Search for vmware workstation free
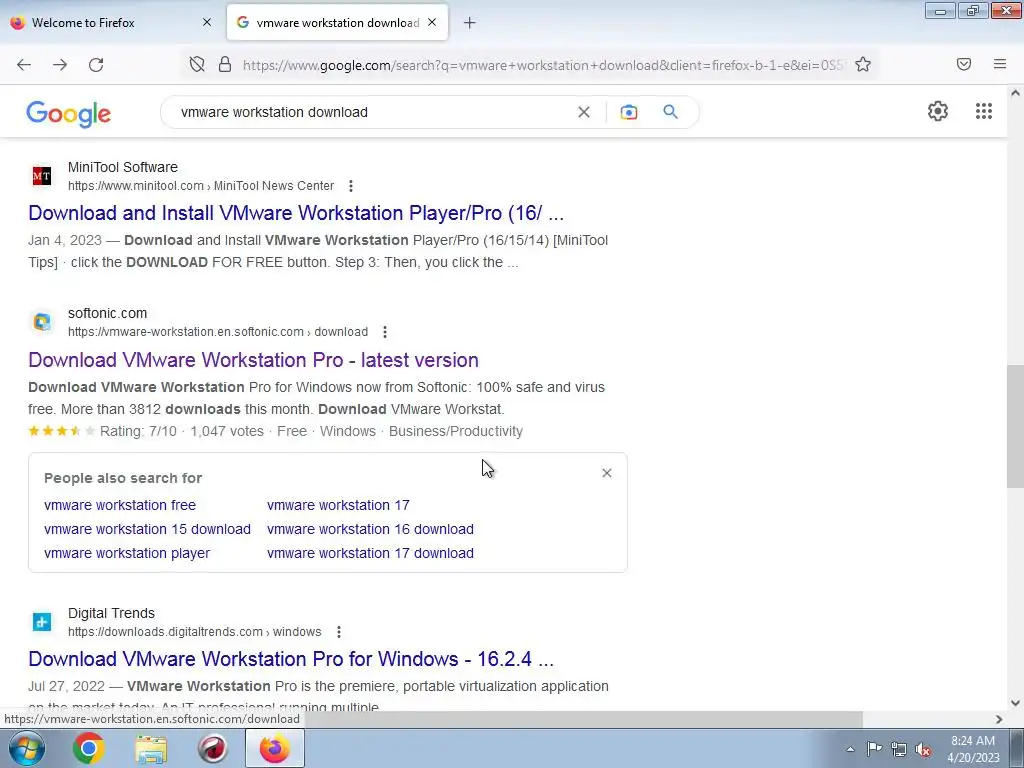The image size is (1024, 768). click(x=120, y=505)
